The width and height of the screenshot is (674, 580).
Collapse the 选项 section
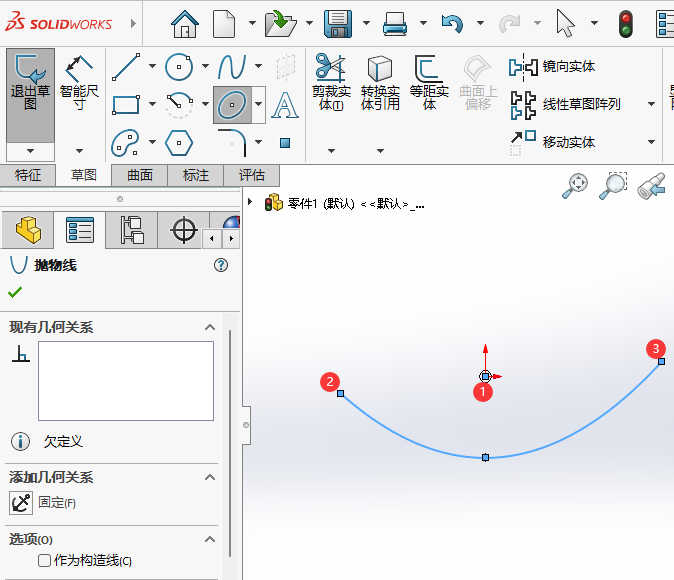pyautogui.click(x=210, y=539)
